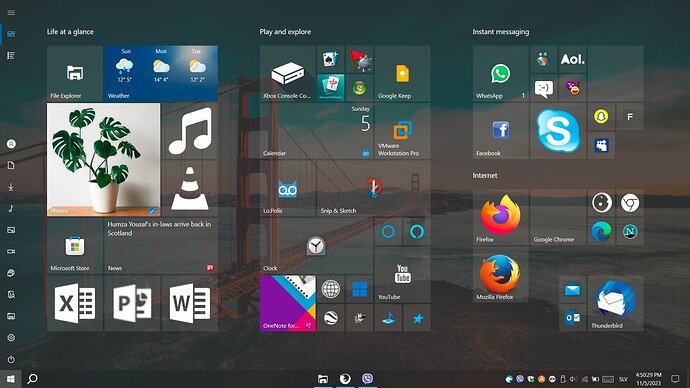Launch Google Keep tile
The image size is (690, 388).
click(402, 73)
